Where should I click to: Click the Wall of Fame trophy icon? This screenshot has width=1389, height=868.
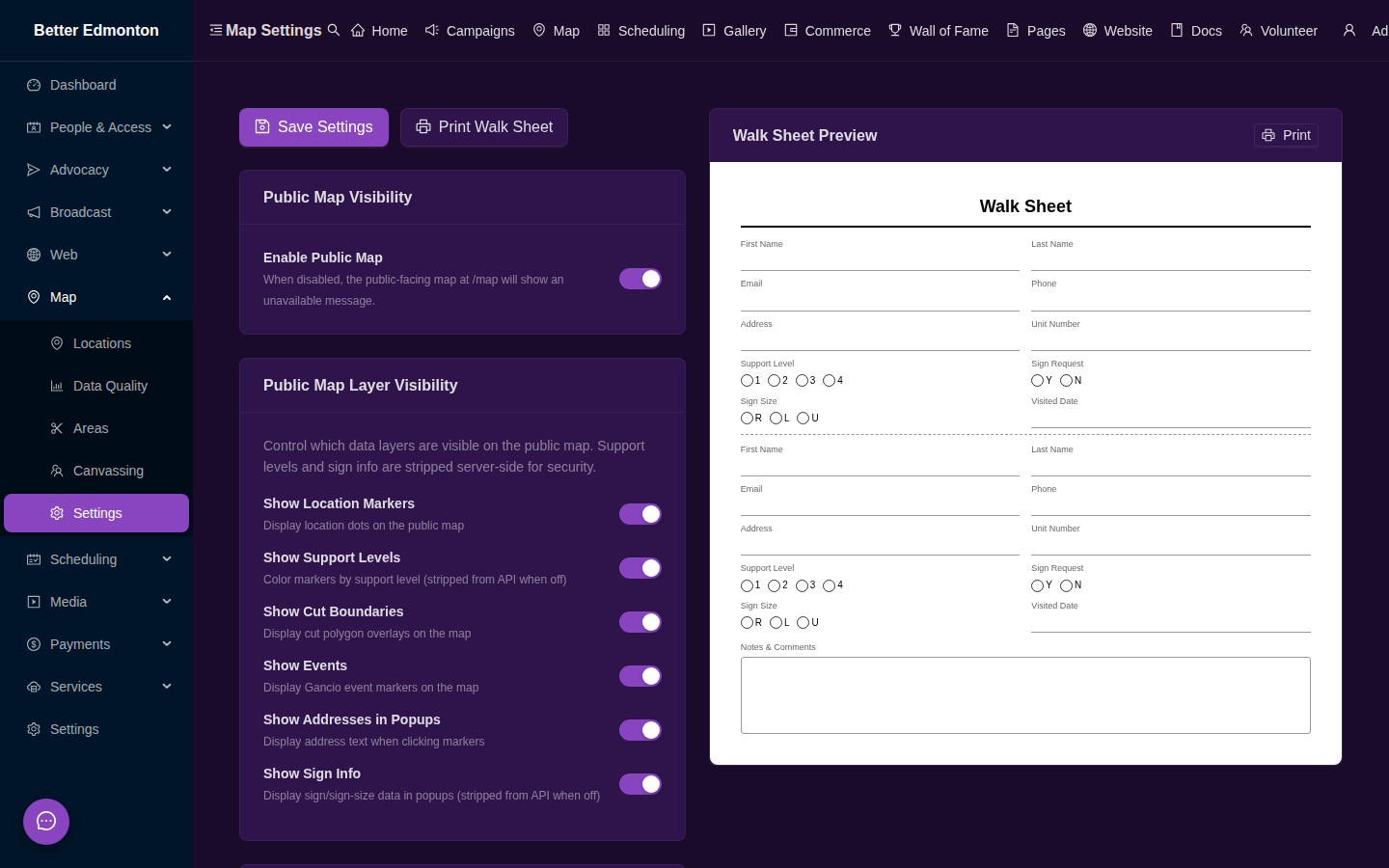tap(895, 30)
